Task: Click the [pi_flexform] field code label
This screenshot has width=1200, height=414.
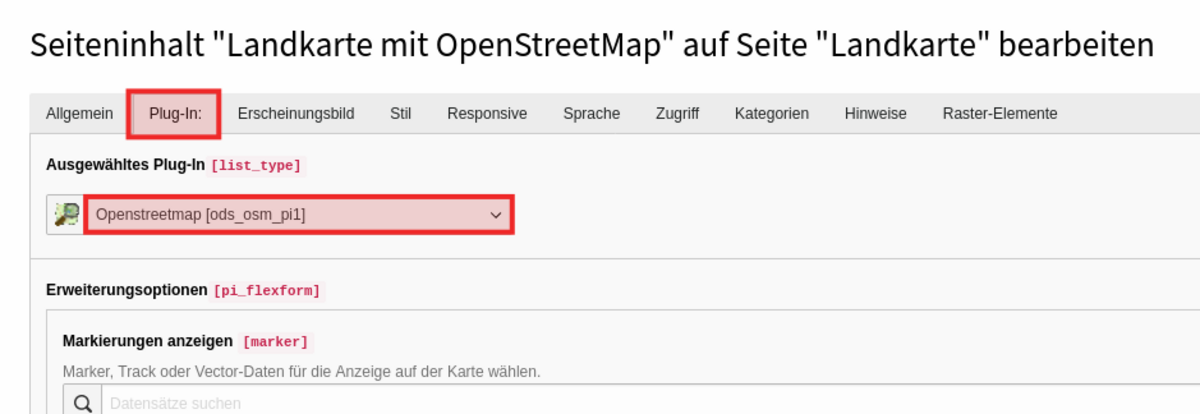Action: tap(266, 291)
